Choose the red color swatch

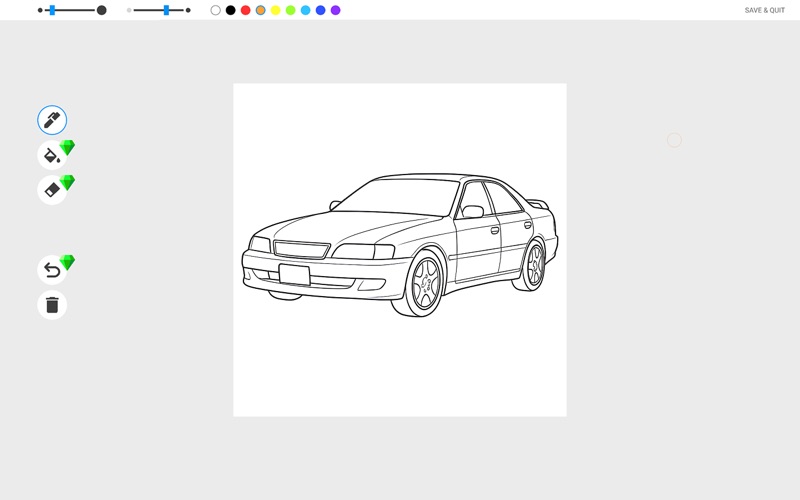pyautogui.click(x=245, y=10)
